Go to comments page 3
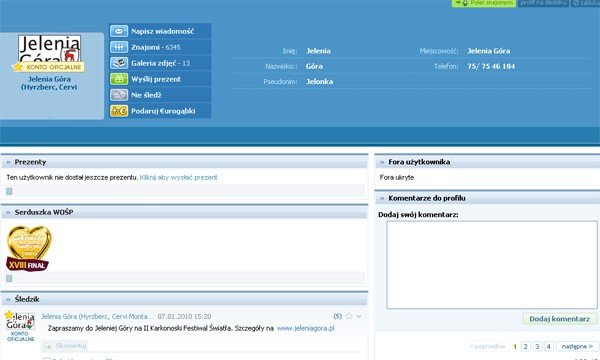Viewport: 600px width, 360px height. coord(537,346)
